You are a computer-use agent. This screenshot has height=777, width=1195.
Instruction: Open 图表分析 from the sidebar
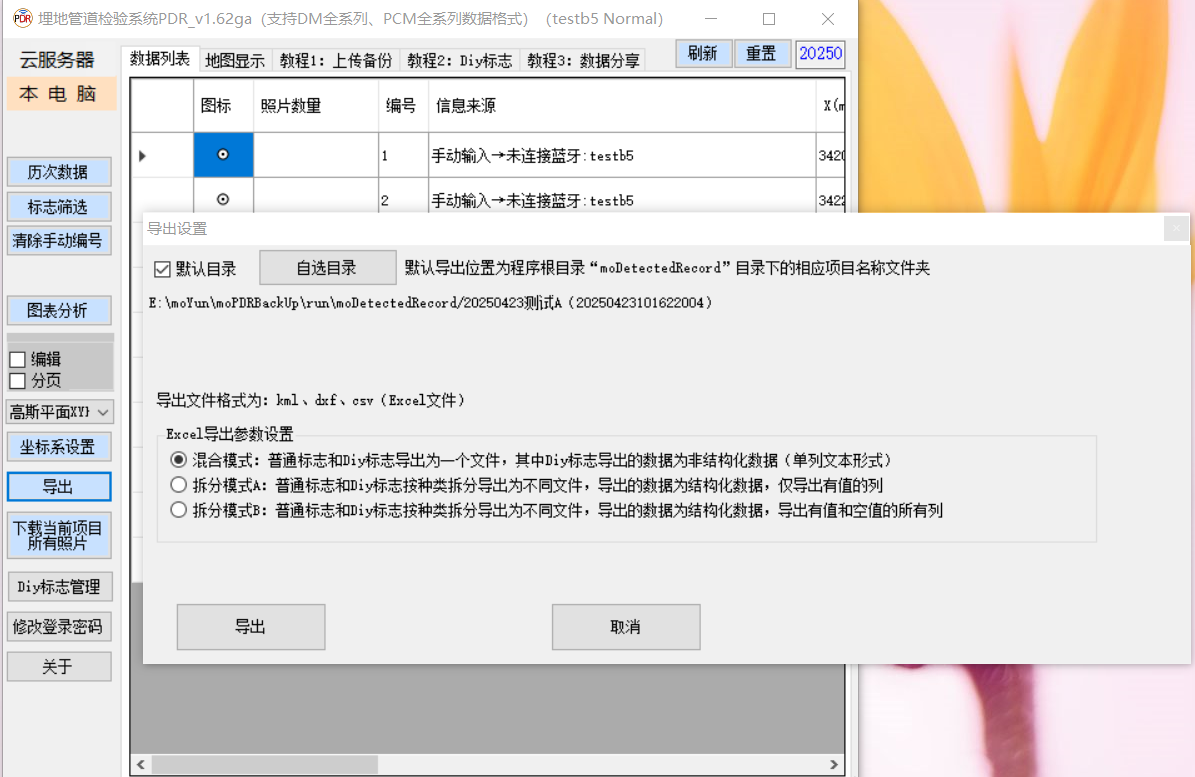coord(58,310)
